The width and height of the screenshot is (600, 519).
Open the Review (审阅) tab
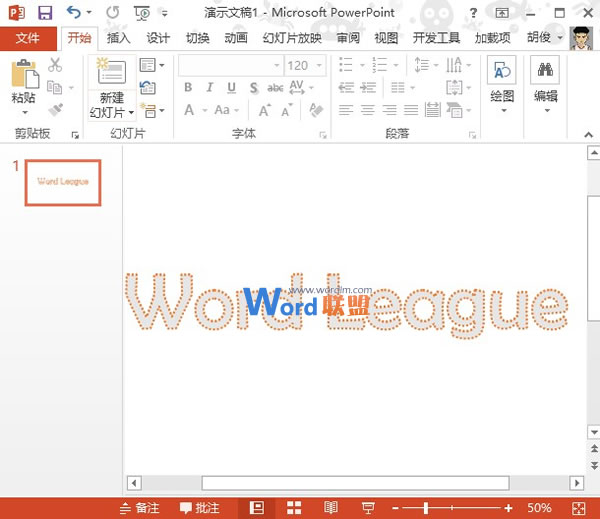(348, 38)
